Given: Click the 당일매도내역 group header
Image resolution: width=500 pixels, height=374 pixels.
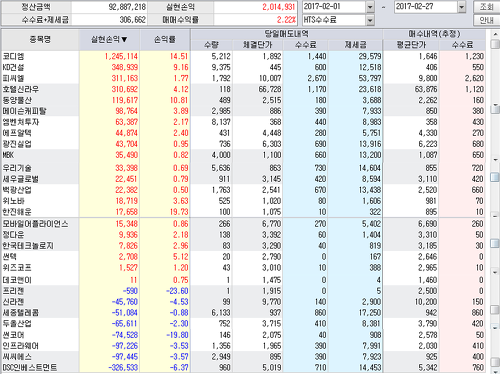Looking at the screenshot, I should (287, 34).
